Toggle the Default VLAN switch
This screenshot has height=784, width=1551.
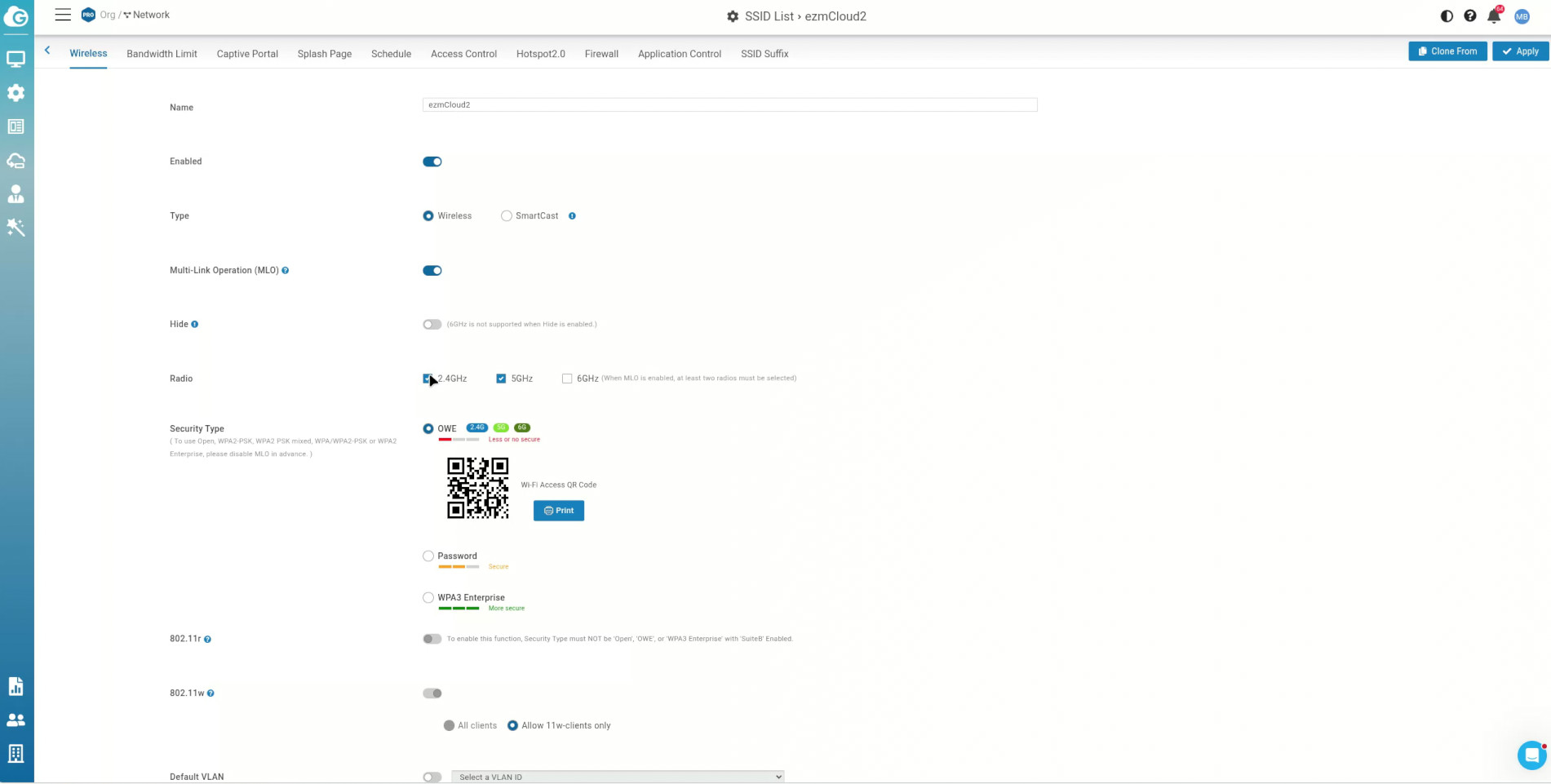[432, 777]
